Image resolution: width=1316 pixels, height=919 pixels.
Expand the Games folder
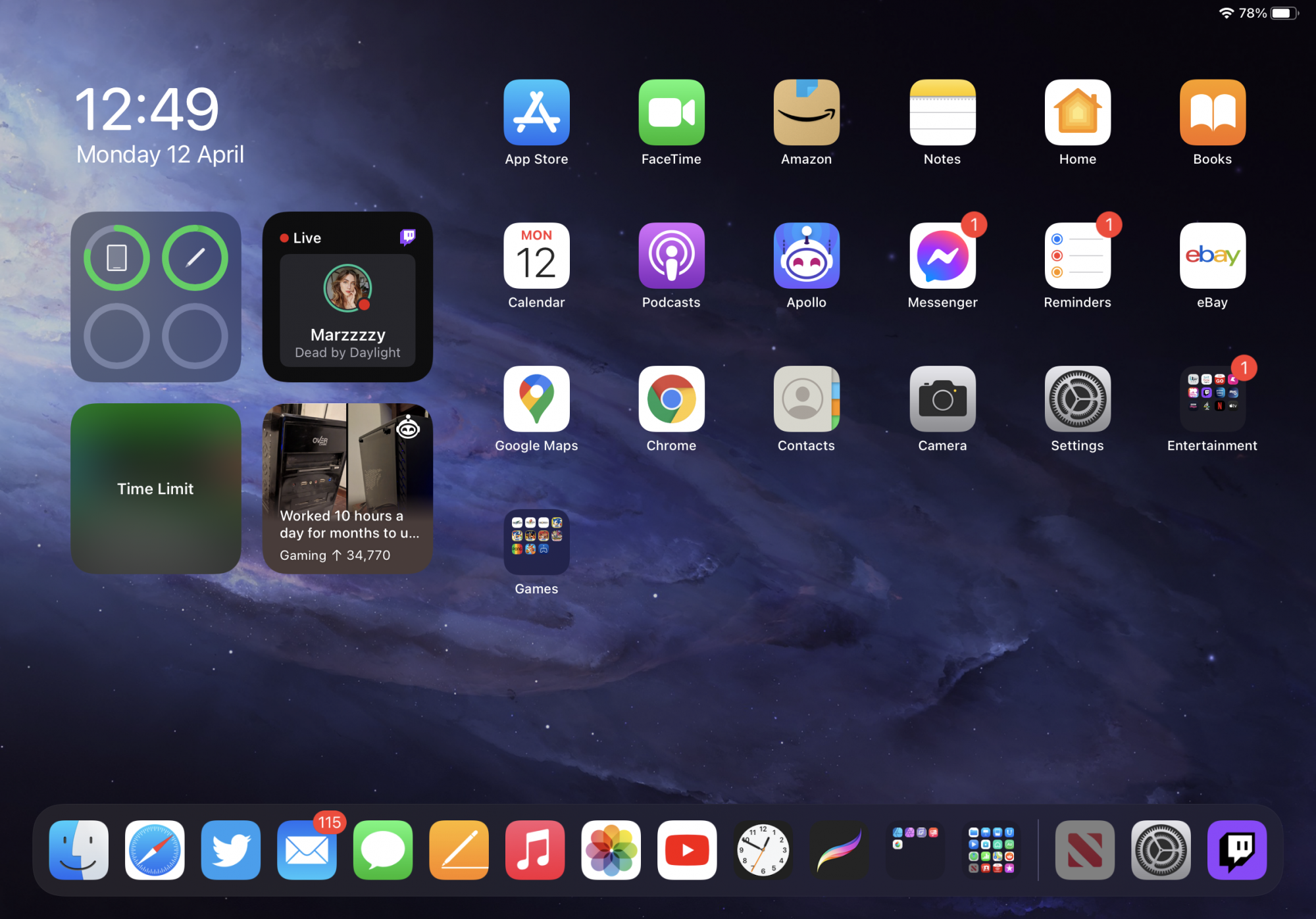click(536, 542)
